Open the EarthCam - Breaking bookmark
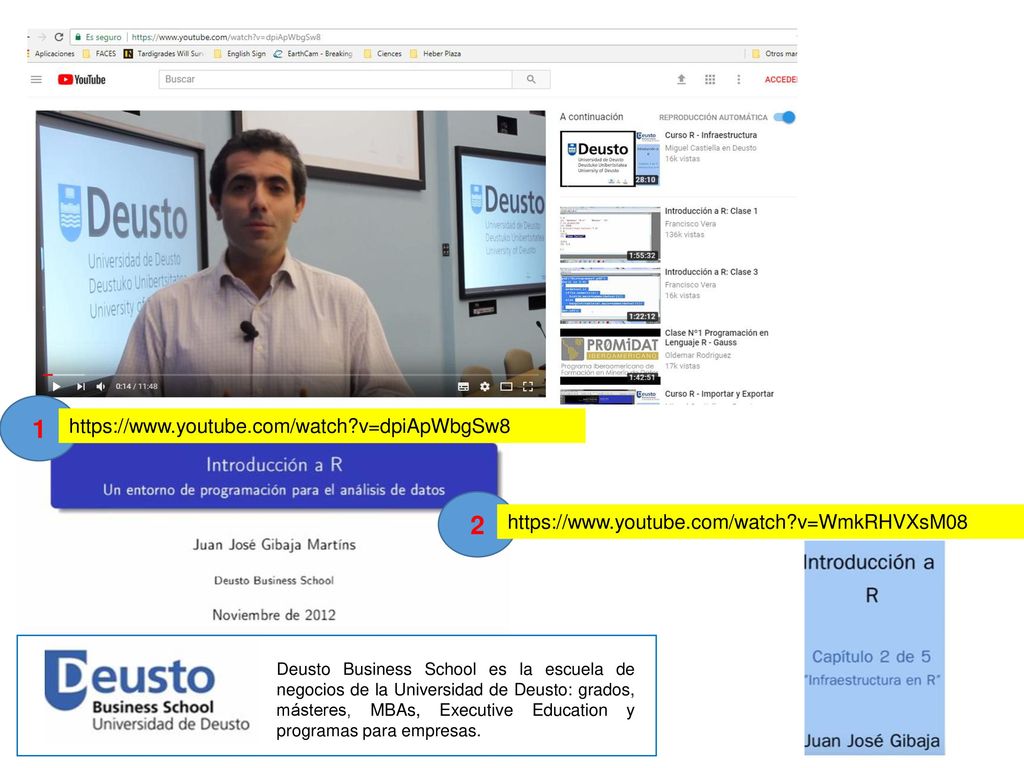Screen dimensions: 1024x768 pos(313,54)
